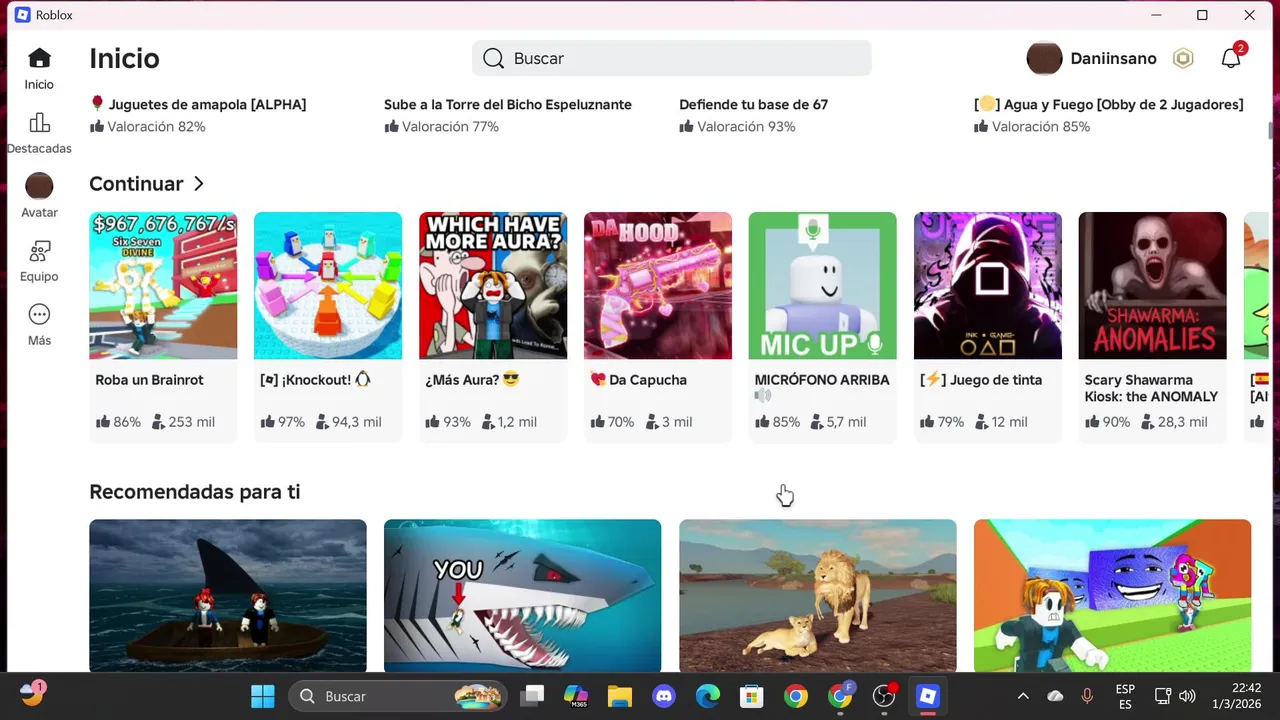Open the recommended shark boat game thumbnail

228,596
